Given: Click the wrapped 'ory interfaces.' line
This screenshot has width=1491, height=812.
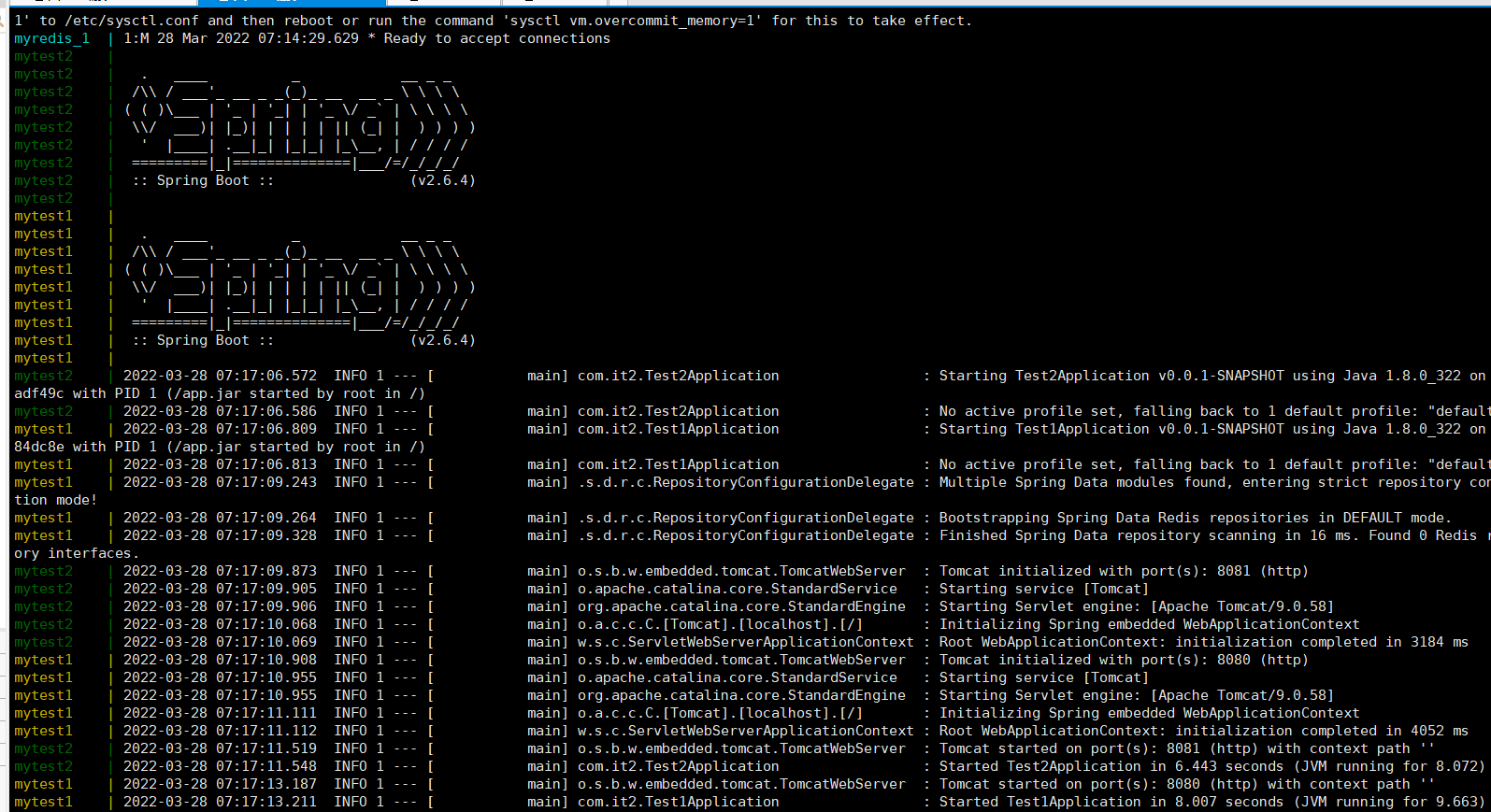Looking at the screenshot, I should pos(77,553).
